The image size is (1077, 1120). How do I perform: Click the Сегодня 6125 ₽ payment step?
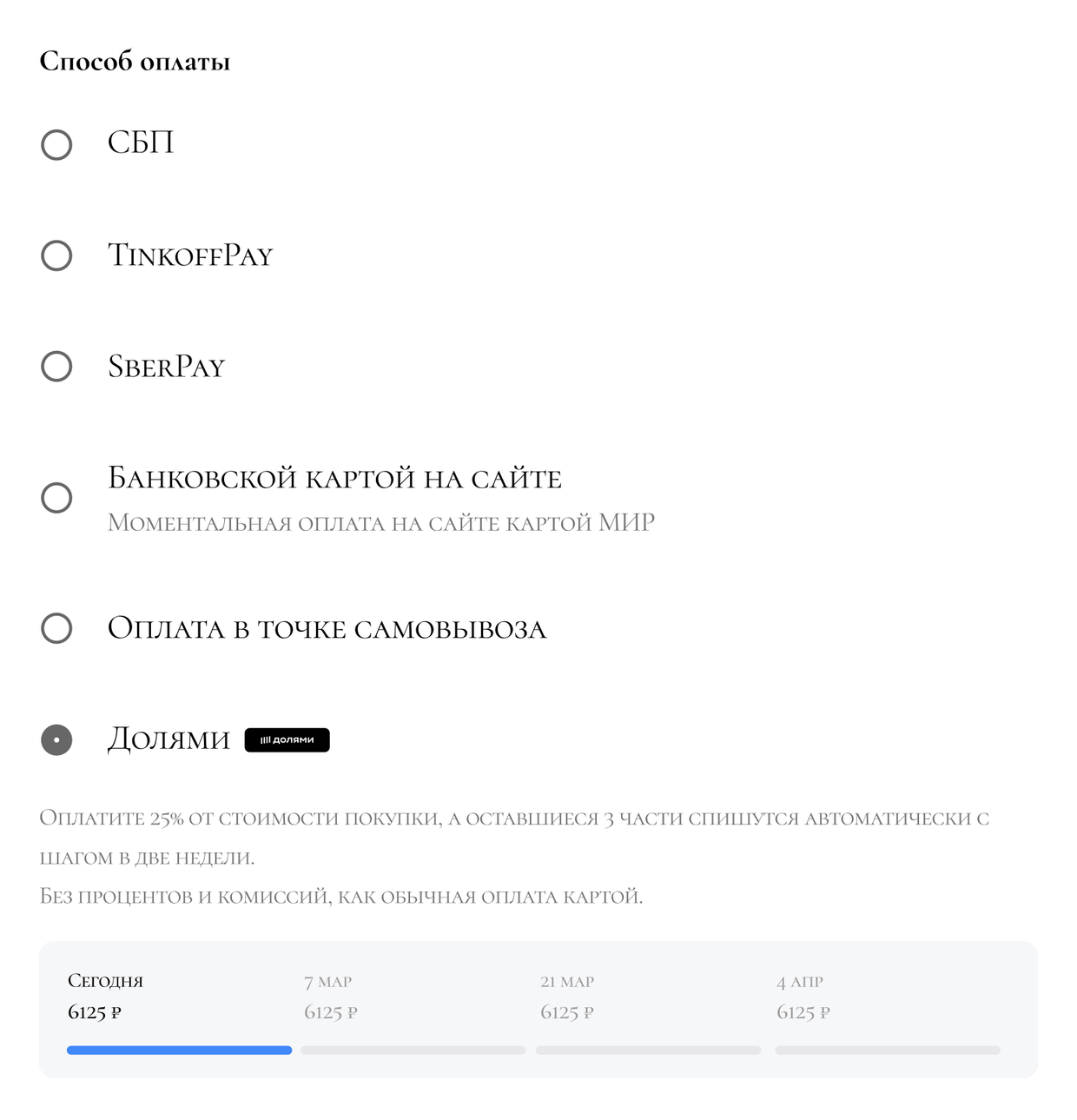[x=106, y=997]
